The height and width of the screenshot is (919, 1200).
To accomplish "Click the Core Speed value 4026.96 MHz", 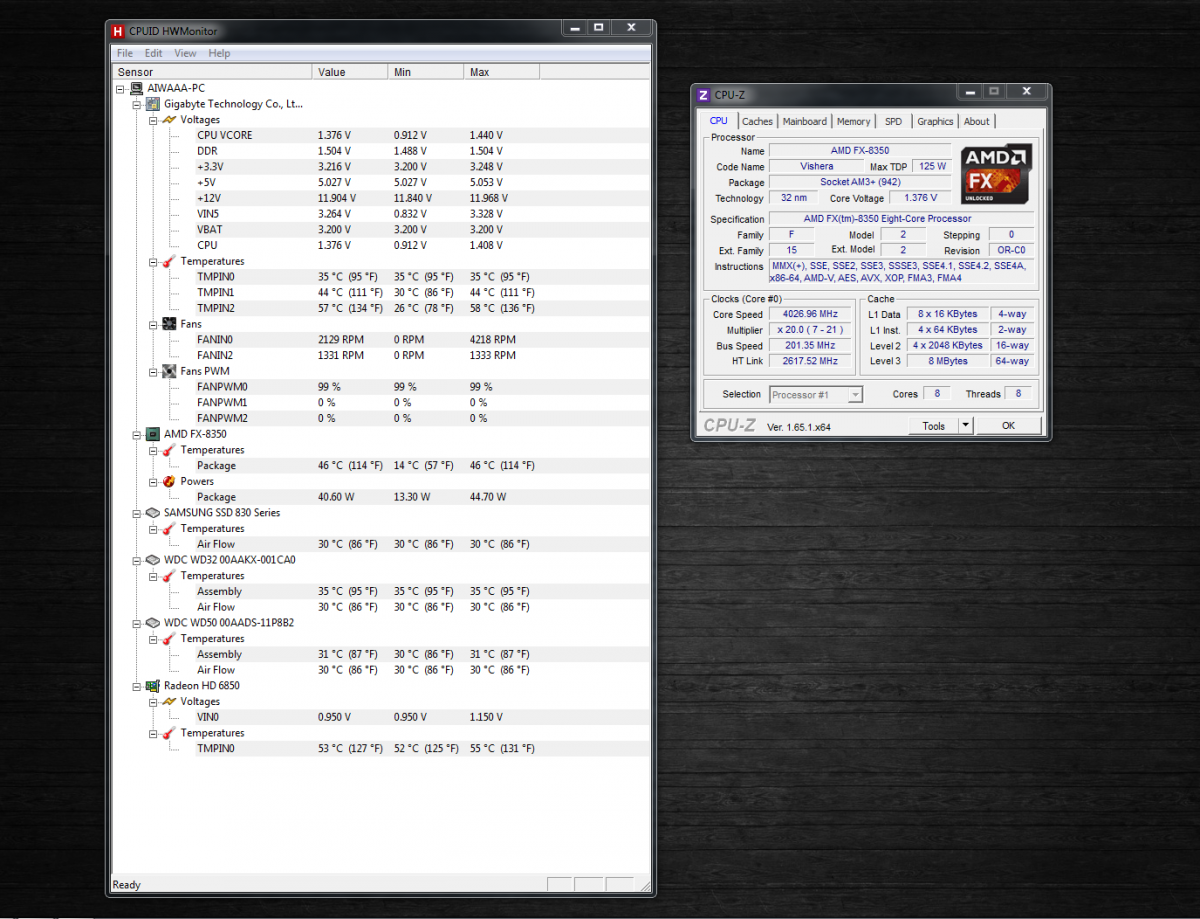I will click(810, 314).
